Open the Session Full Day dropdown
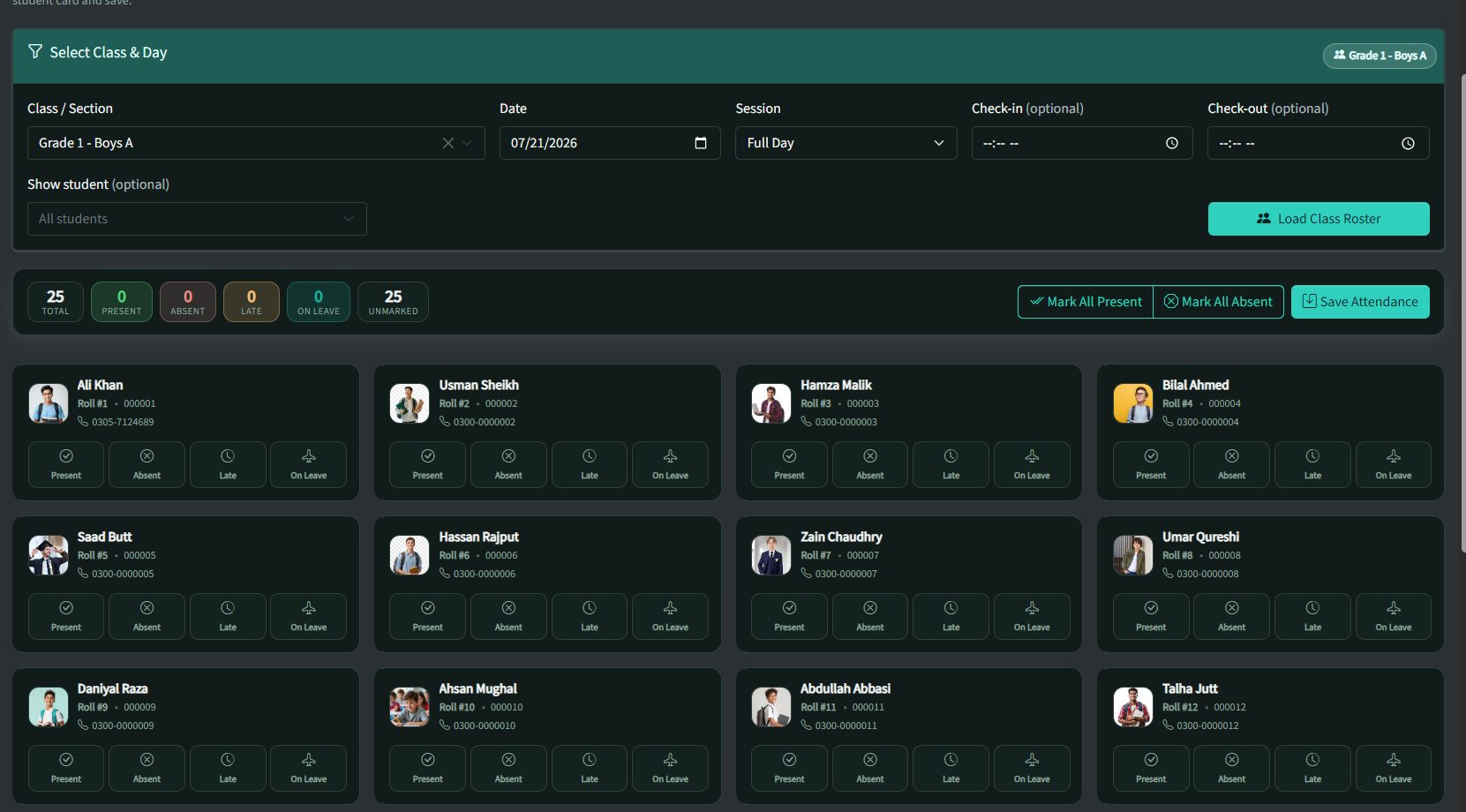 pyautogui.click(x=846, y=143)
